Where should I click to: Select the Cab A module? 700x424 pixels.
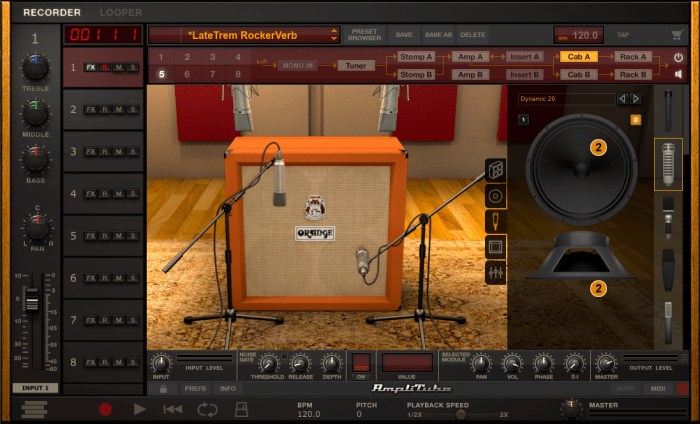tap(579, 57)
